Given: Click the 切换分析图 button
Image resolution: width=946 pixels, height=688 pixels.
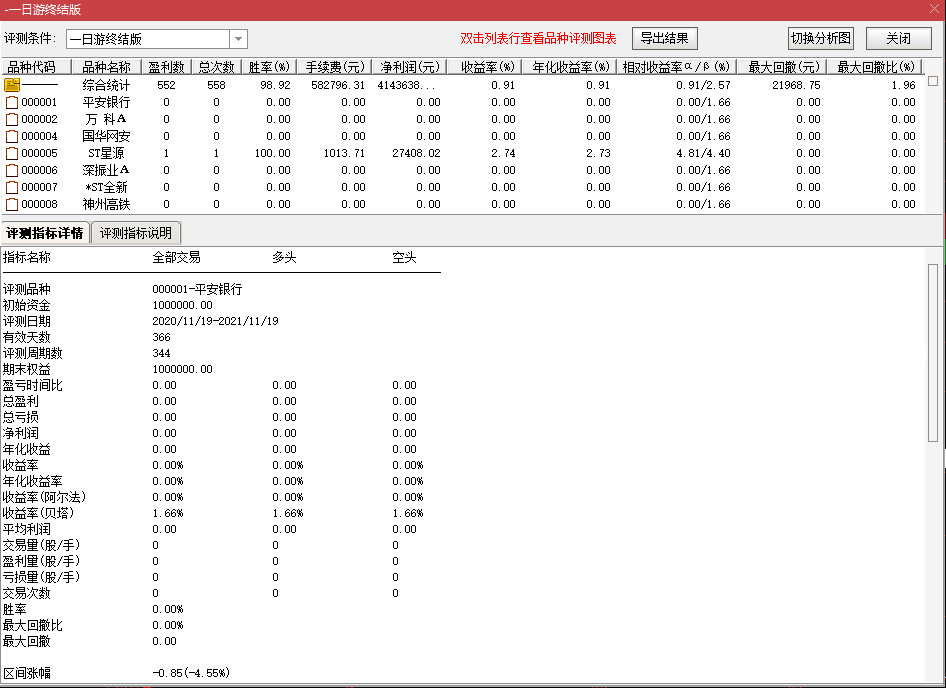Looking at the screenshot, I should [821, 39].
